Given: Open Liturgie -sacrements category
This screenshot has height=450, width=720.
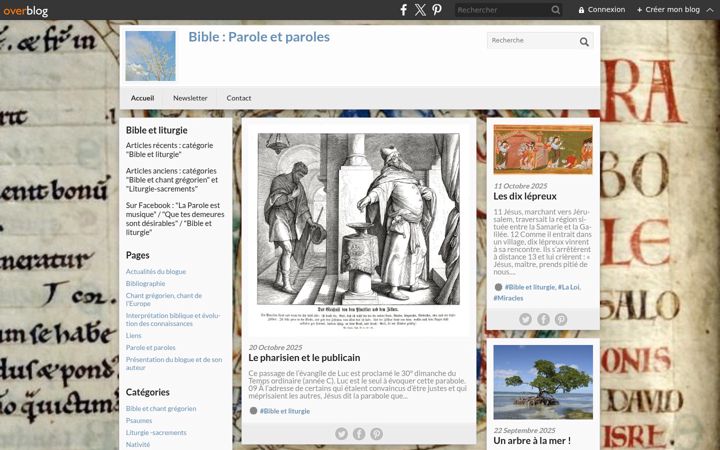Looking at the screenshot, I should point(156,433).
